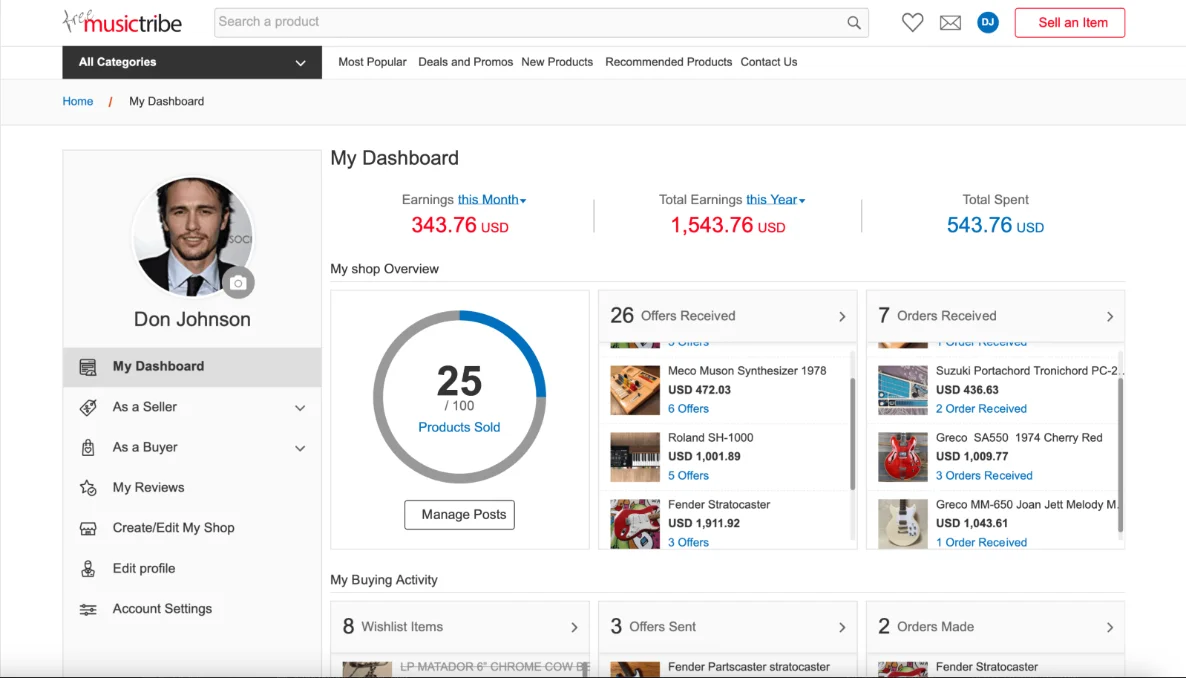This screenshot has height=678, width=1186.
Task: Expand the As a Seller section
Action: 300,408
